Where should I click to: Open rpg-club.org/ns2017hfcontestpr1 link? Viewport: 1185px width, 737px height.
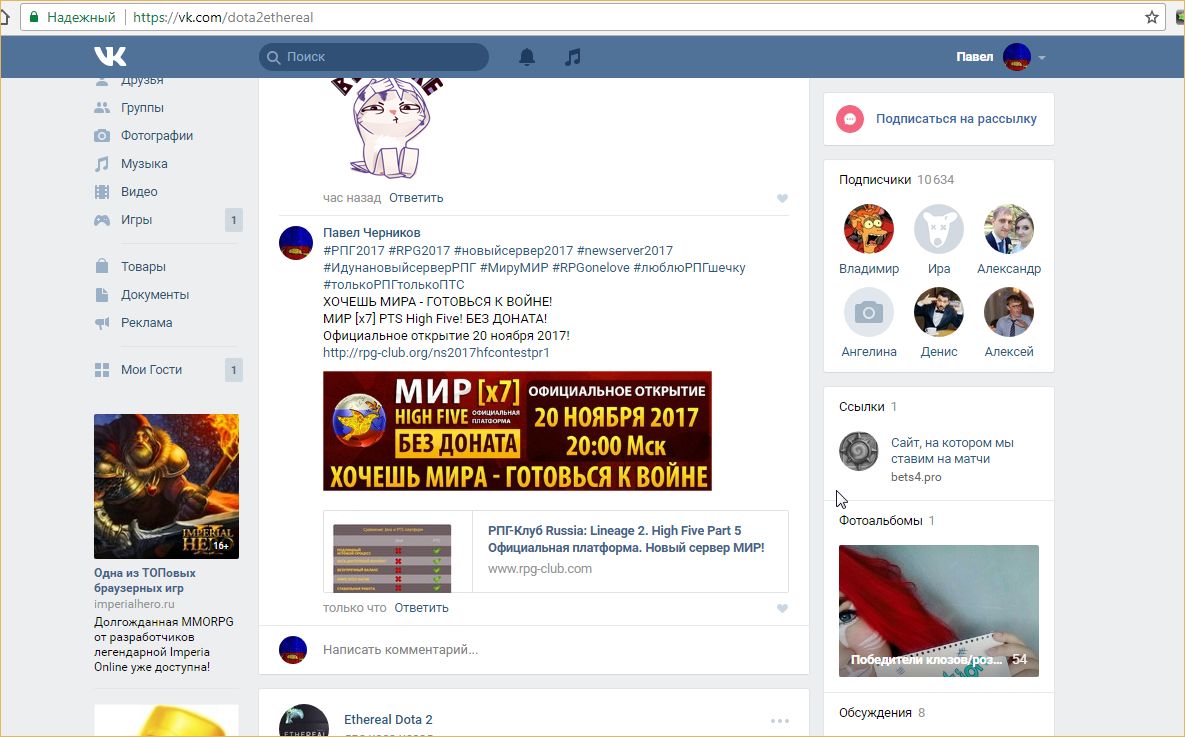click(x=436, y=352)
